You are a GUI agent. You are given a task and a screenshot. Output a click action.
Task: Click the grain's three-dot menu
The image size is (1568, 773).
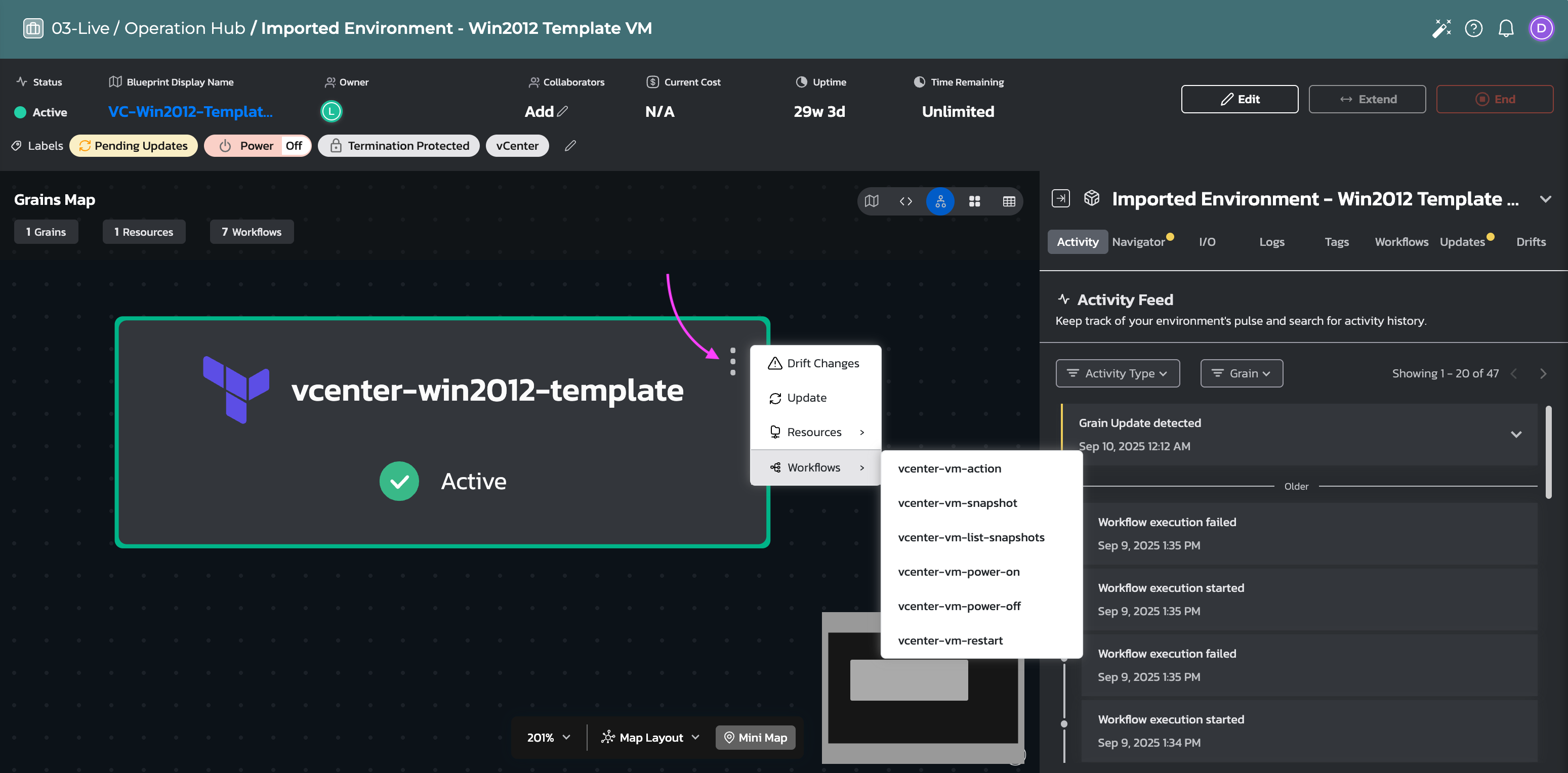[x=732, y=361]
